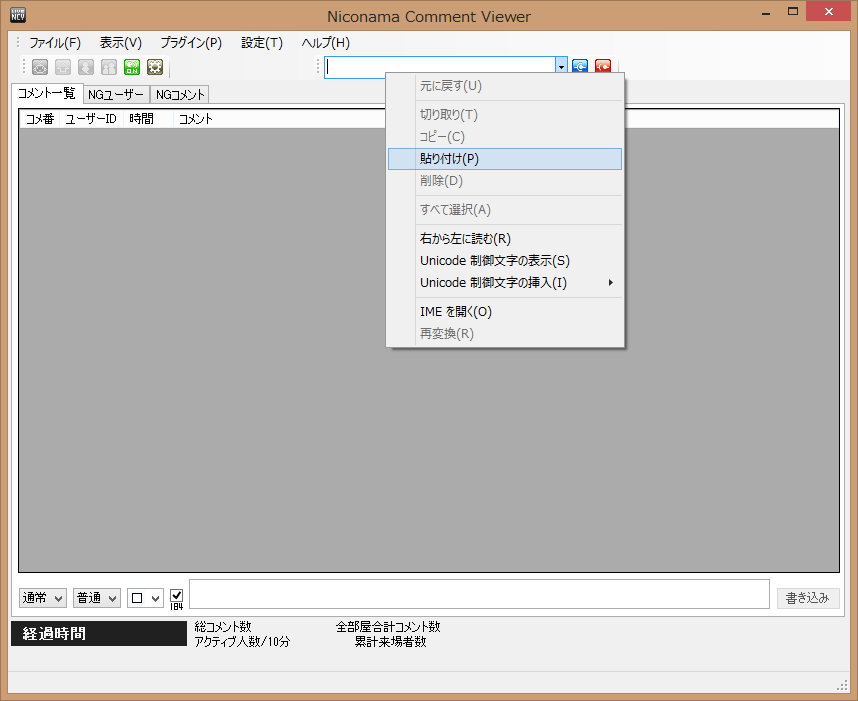Click the grayed robot face toolbar icon
Screen dimensions: 858x701
[40, 67]
